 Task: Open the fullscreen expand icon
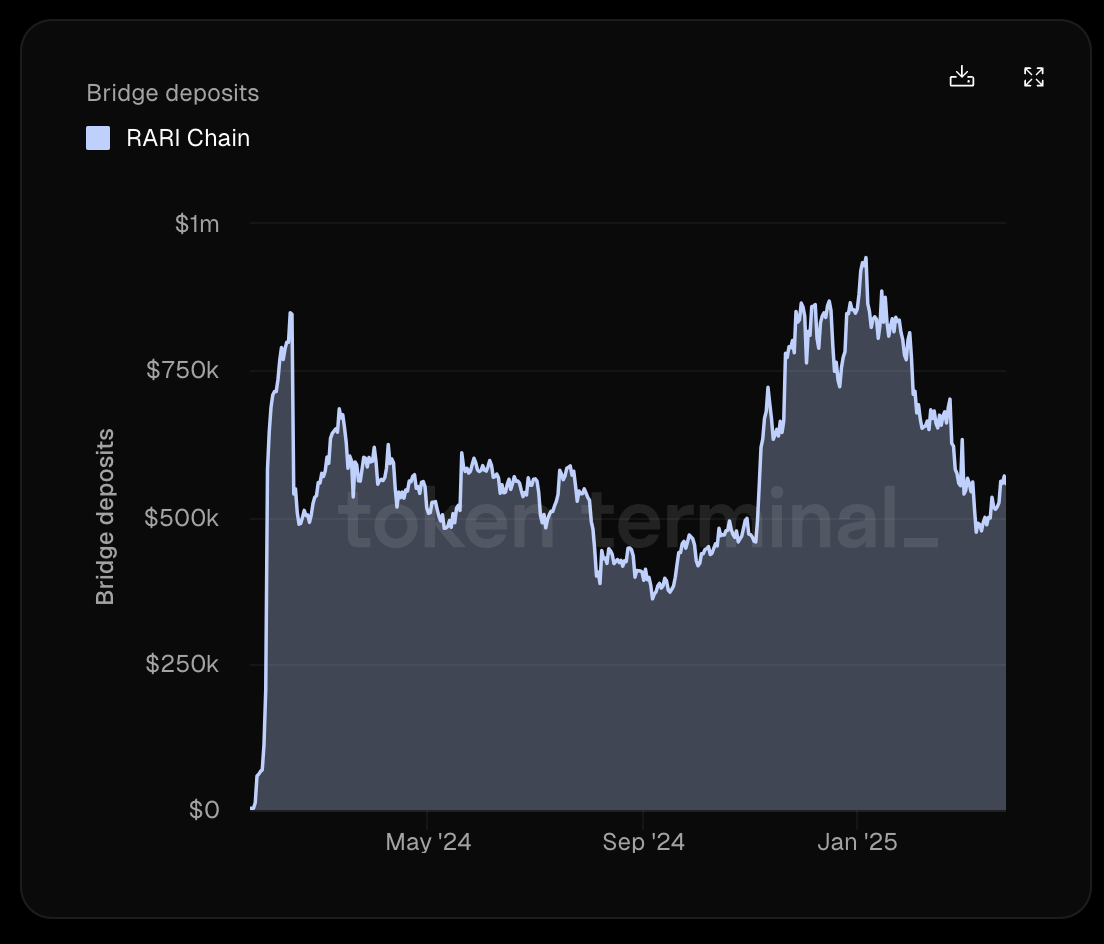coord(1034,77)
